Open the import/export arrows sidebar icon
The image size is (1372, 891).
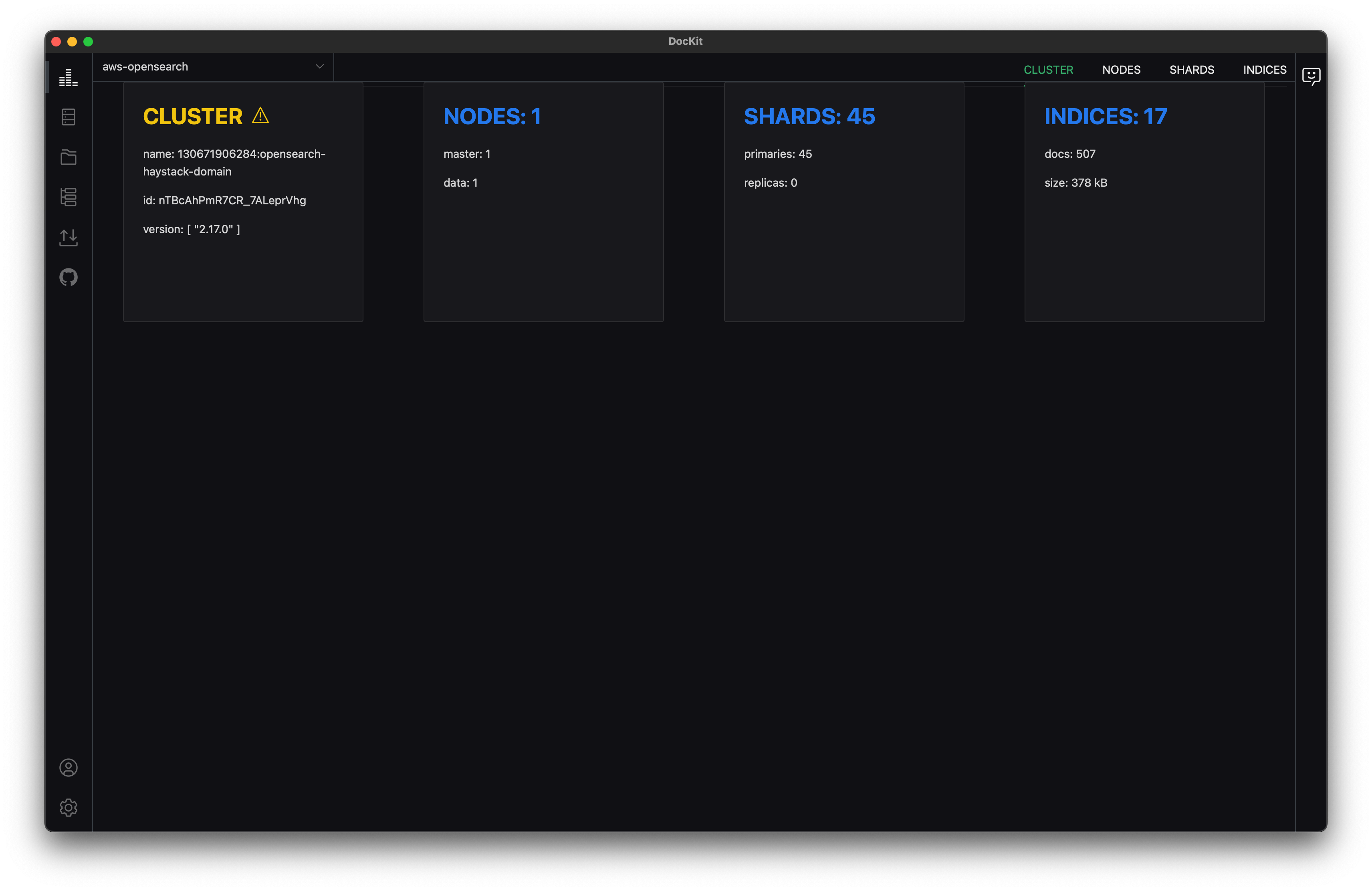coord(68,237)
